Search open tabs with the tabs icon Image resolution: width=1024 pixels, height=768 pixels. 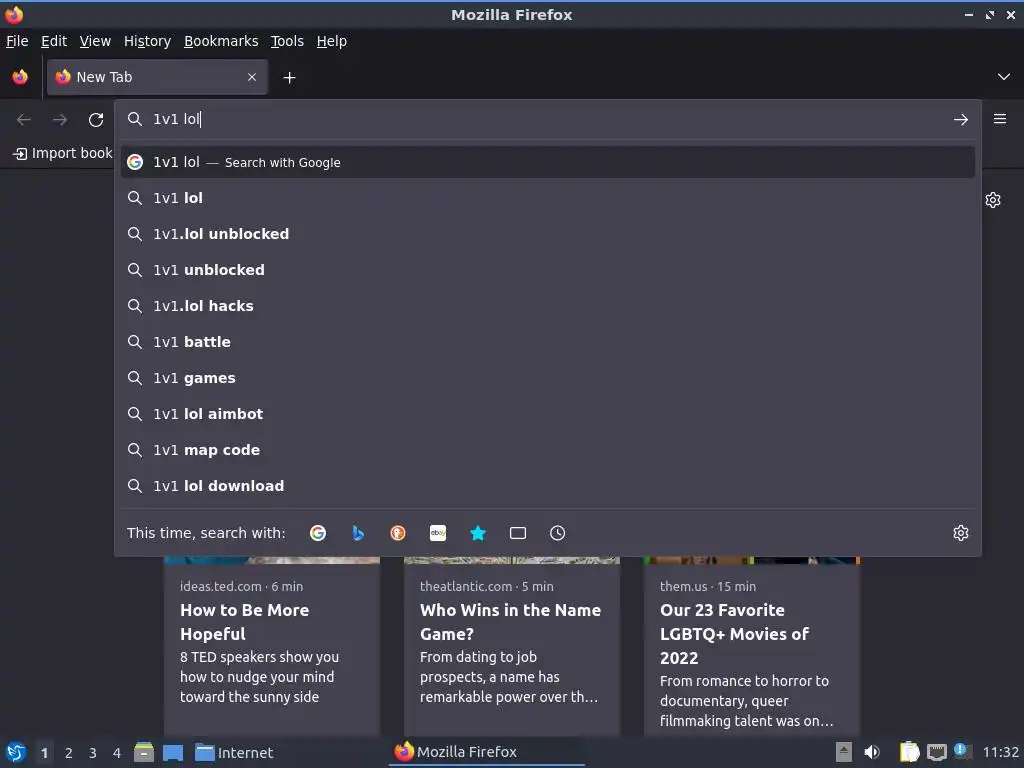(518, 533)
